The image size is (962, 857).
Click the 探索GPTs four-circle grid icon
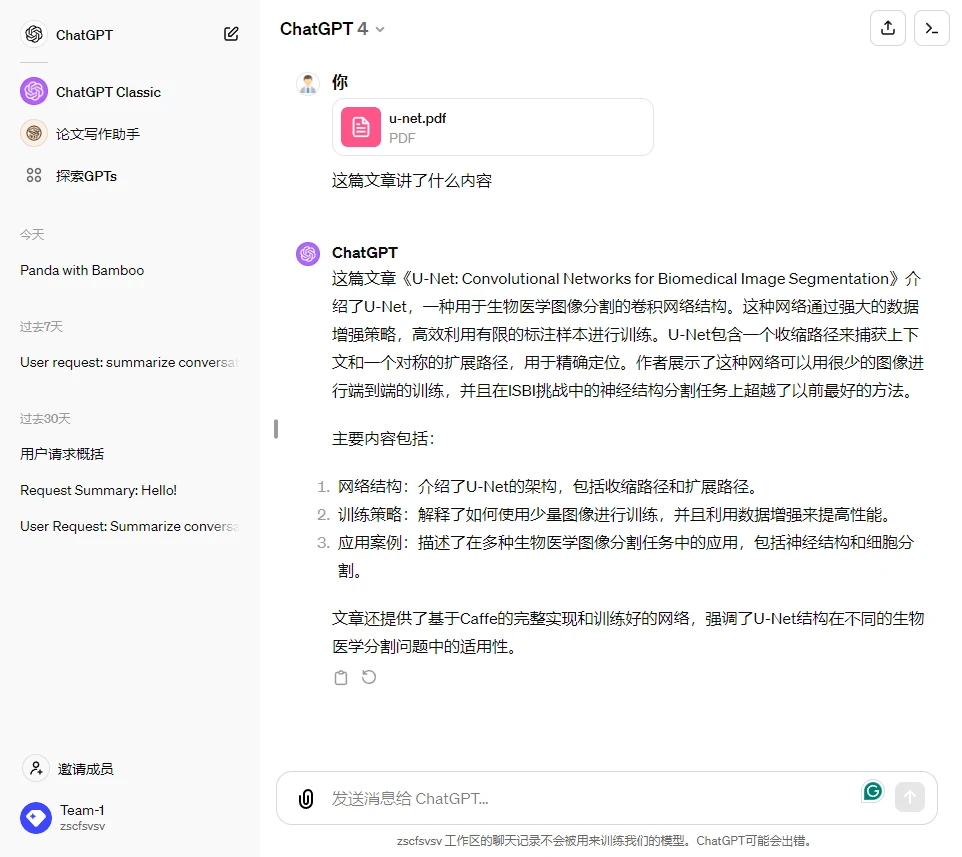(x=34, y=175)
